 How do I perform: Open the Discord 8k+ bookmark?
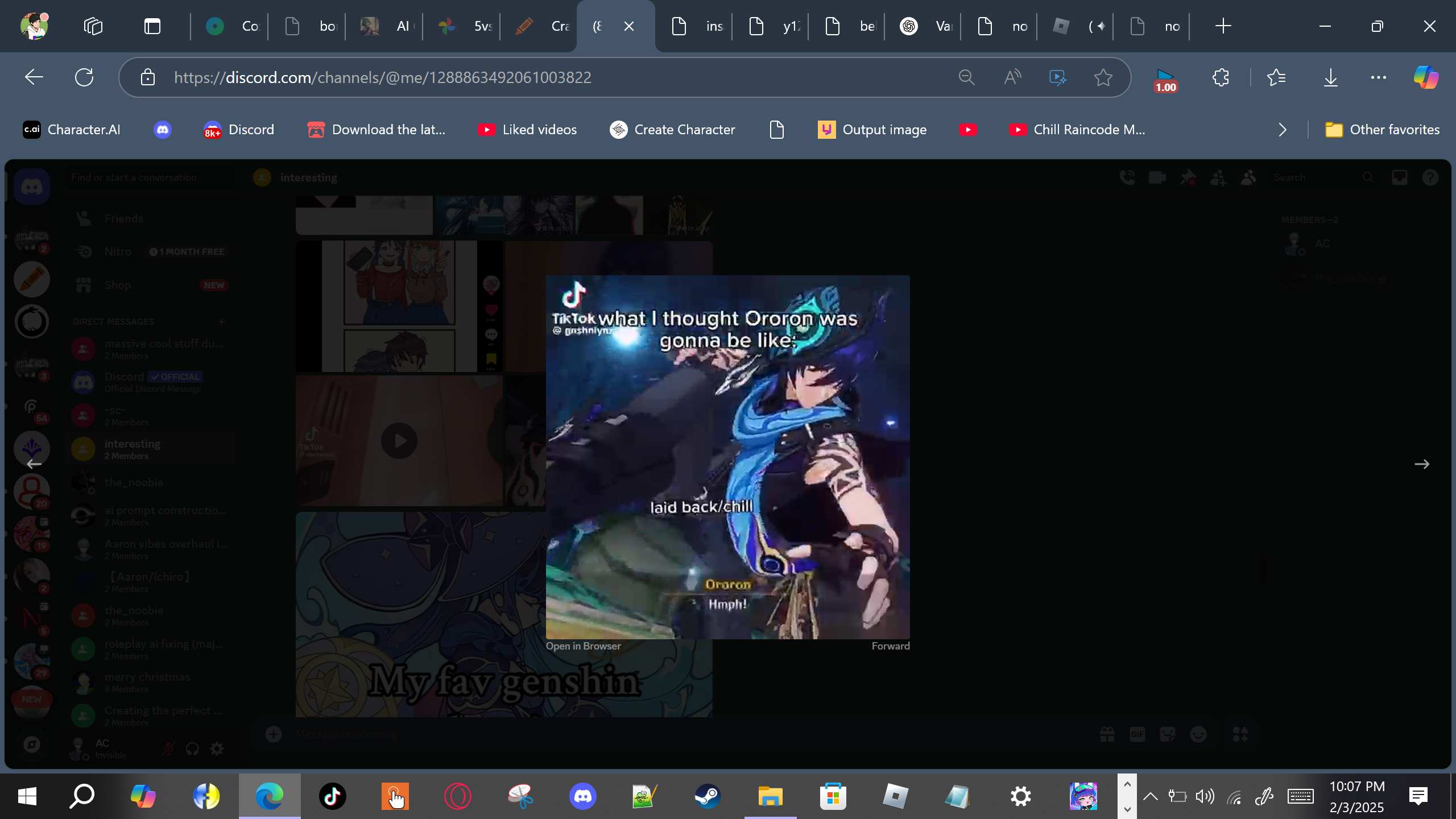click(239, 130)
